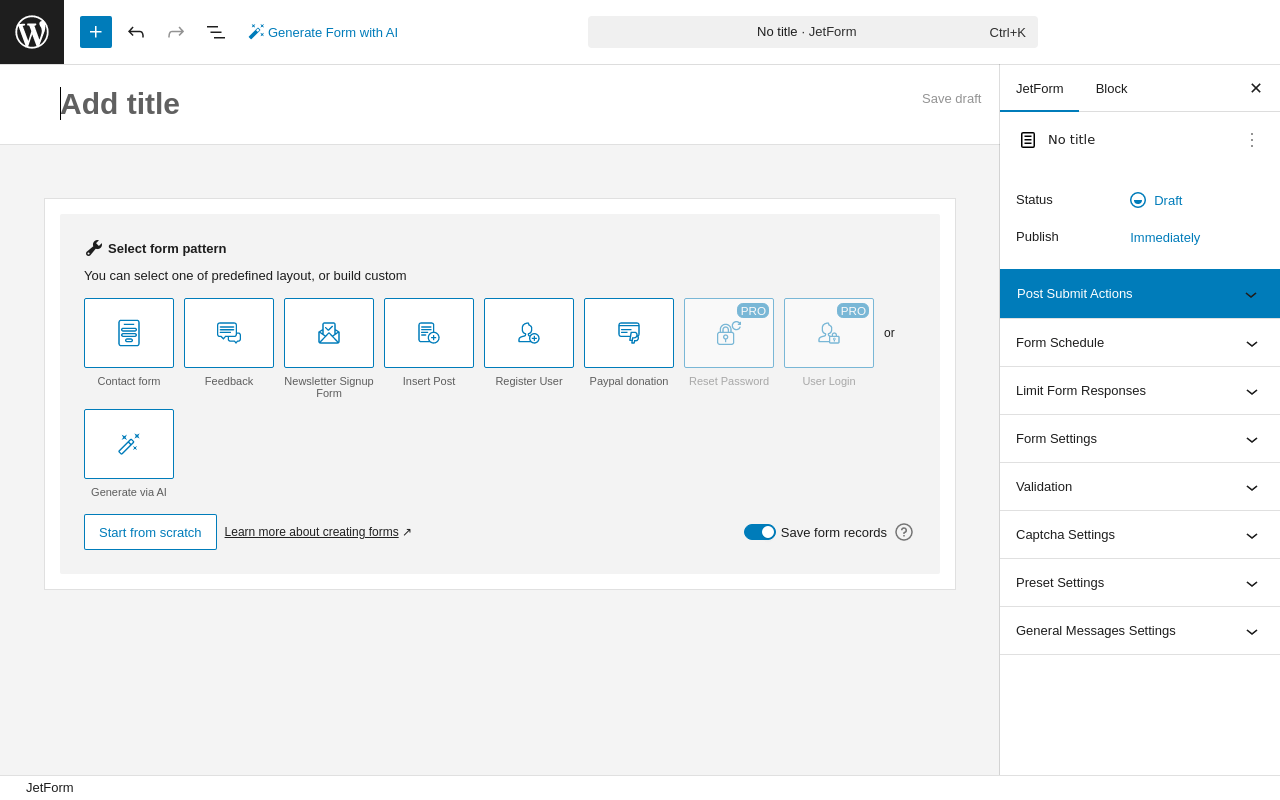The height and width of the screenshot is (800, 1280).
Task: Expand the Captcha Settings panel
Action: point(1140,535)
